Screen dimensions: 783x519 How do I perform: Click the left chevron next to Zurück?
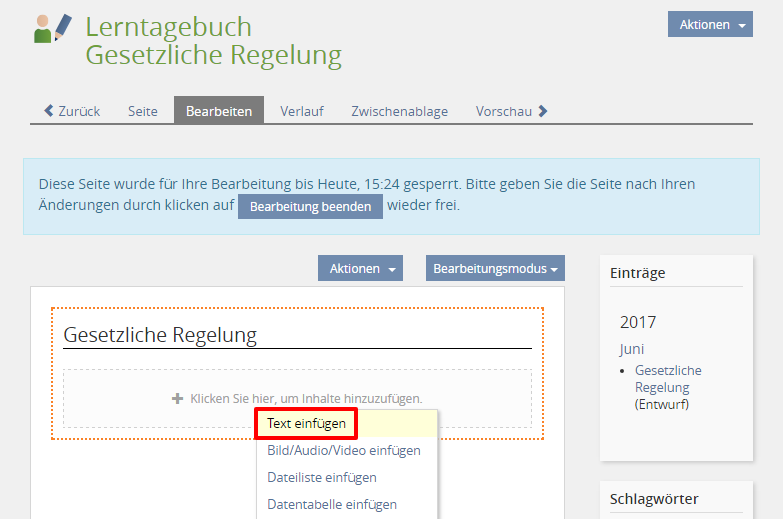coord(49,111)
